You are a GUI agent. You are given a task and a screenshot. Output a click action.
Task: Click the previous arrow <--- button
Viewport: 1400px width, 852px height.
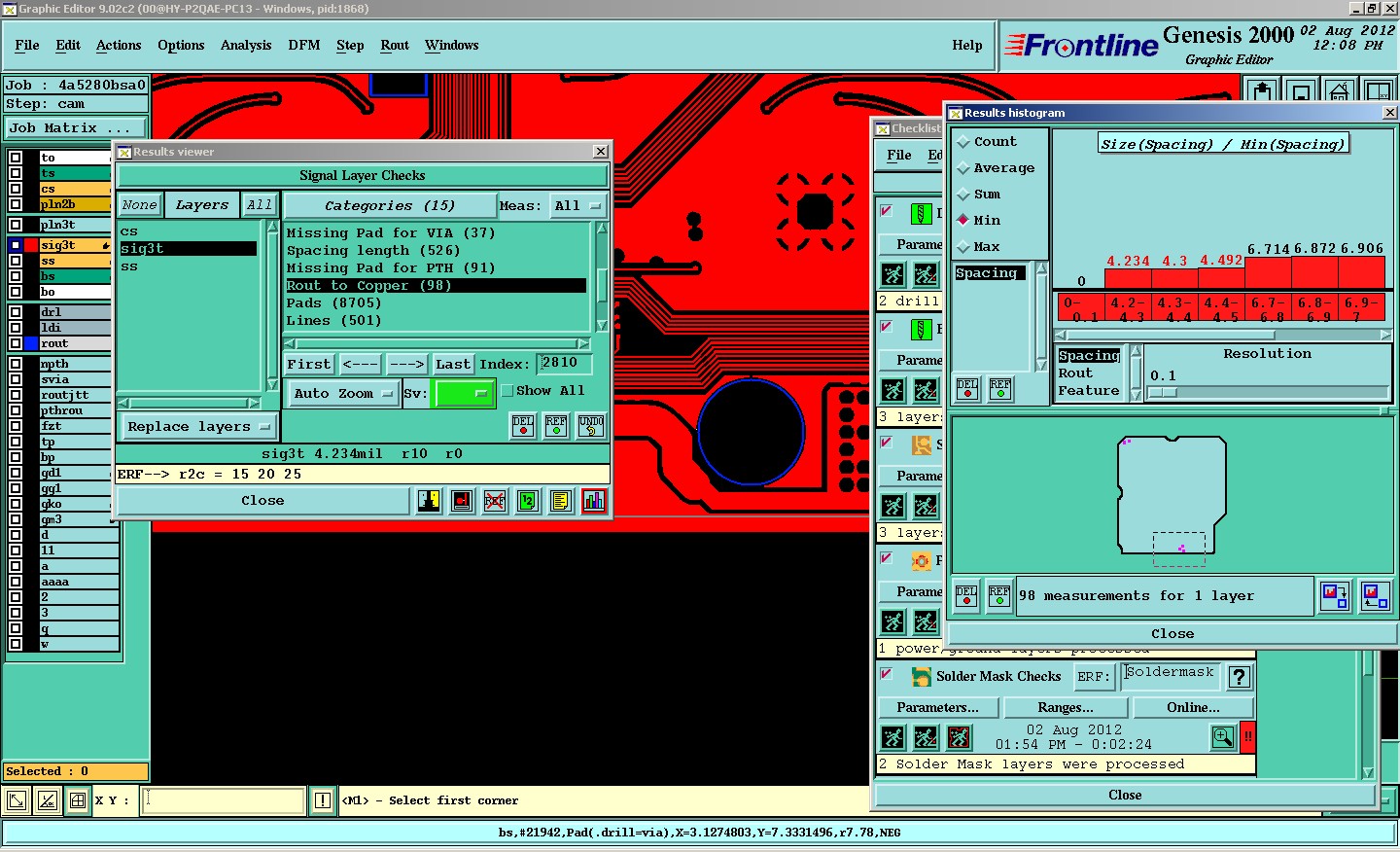[361, 365]
